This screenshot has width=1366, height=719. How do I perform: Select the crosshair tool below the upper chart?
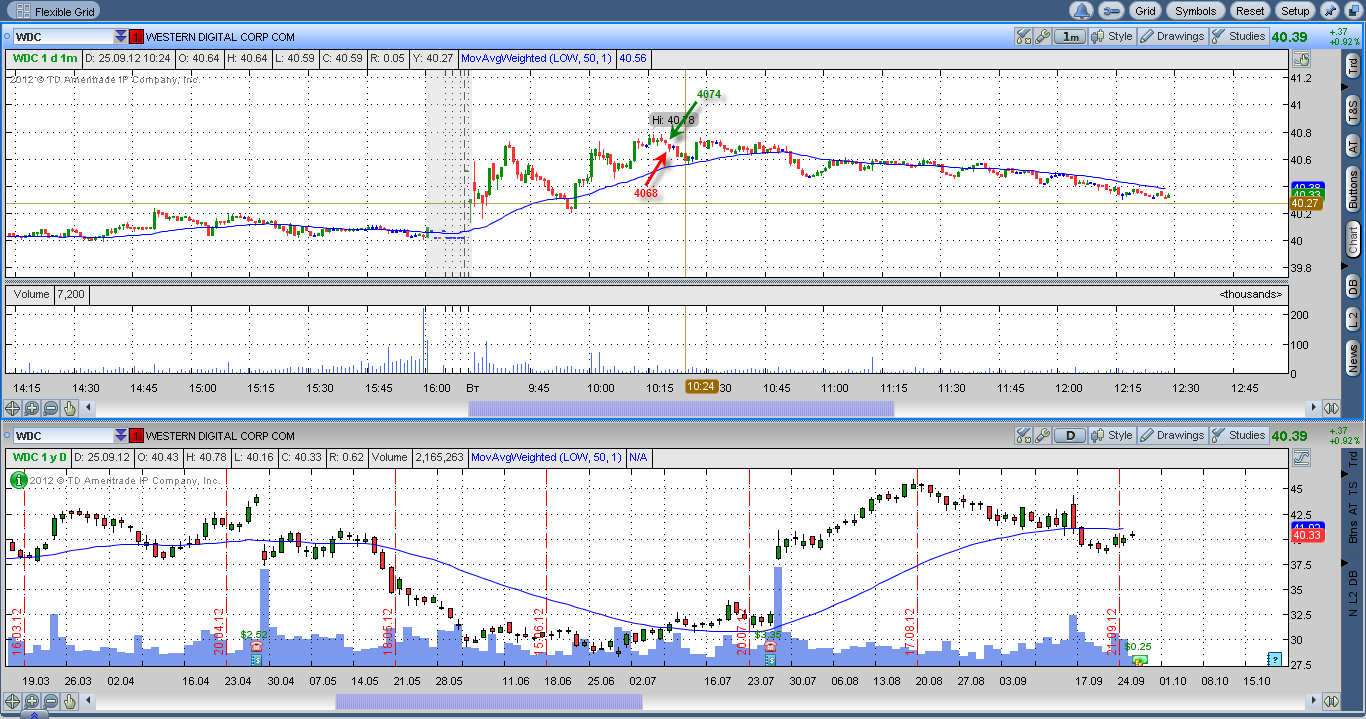[x=13, y=408]
